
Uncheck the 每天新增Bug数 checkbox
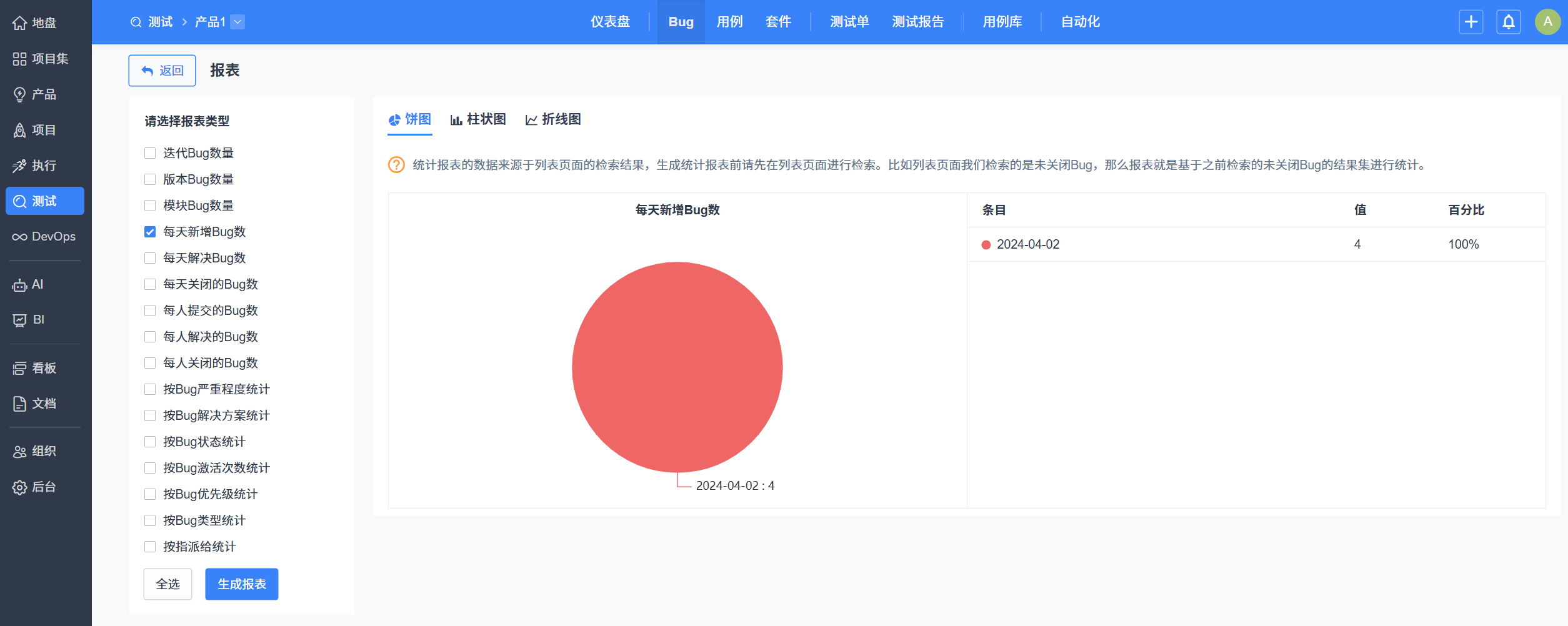pos(150,232)
